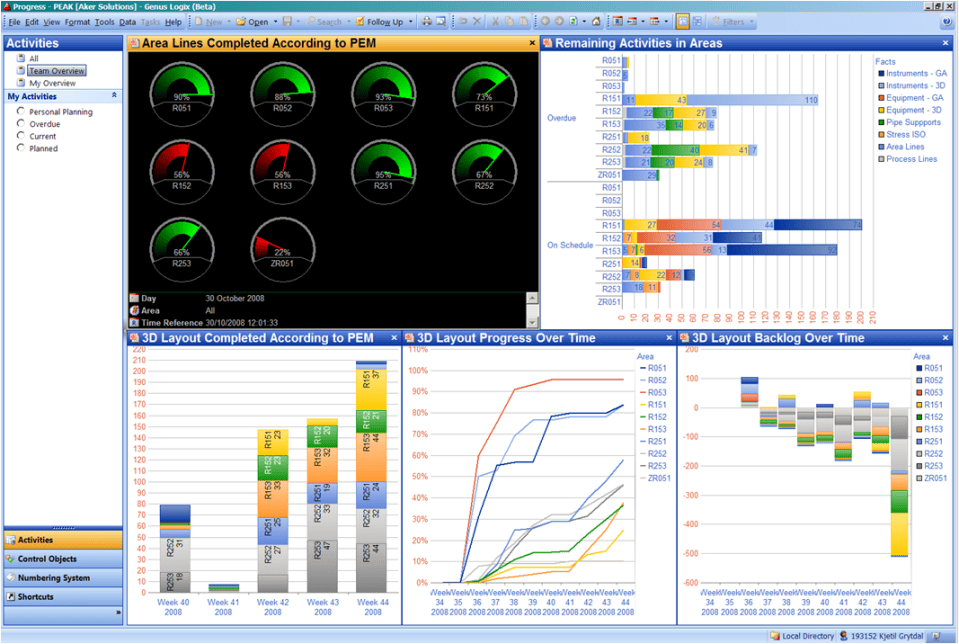This screenshot has height=644, width=959.
Task: Click the Refresh page icon
Action: pyautogui.click(x=574, y=21)
